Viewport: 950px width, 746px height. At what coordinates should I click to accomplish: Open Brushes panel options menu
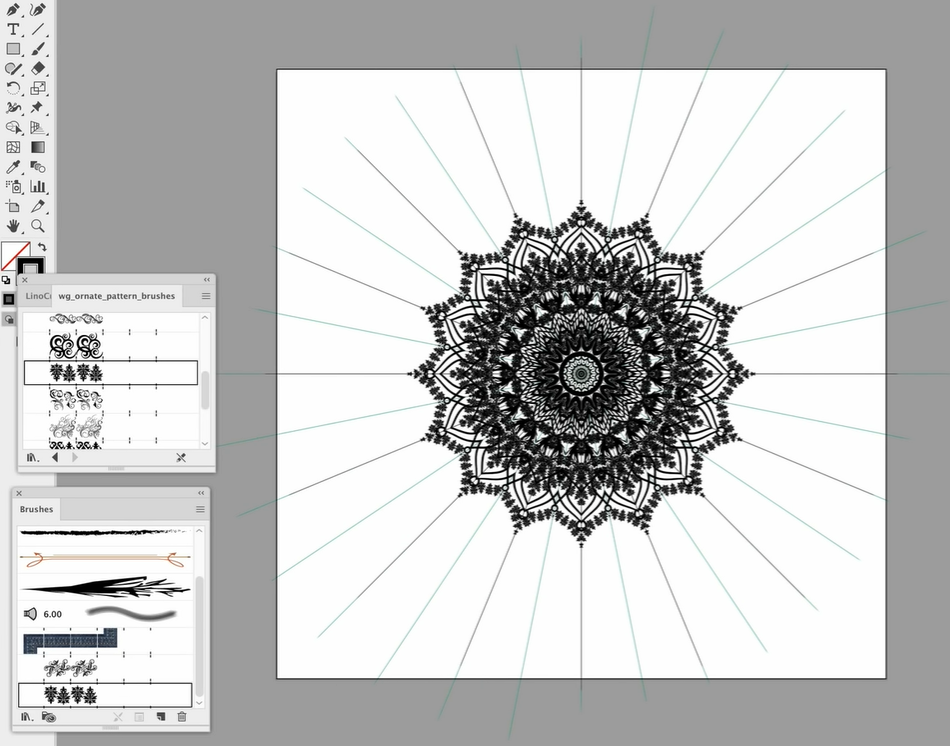(199, 510)
